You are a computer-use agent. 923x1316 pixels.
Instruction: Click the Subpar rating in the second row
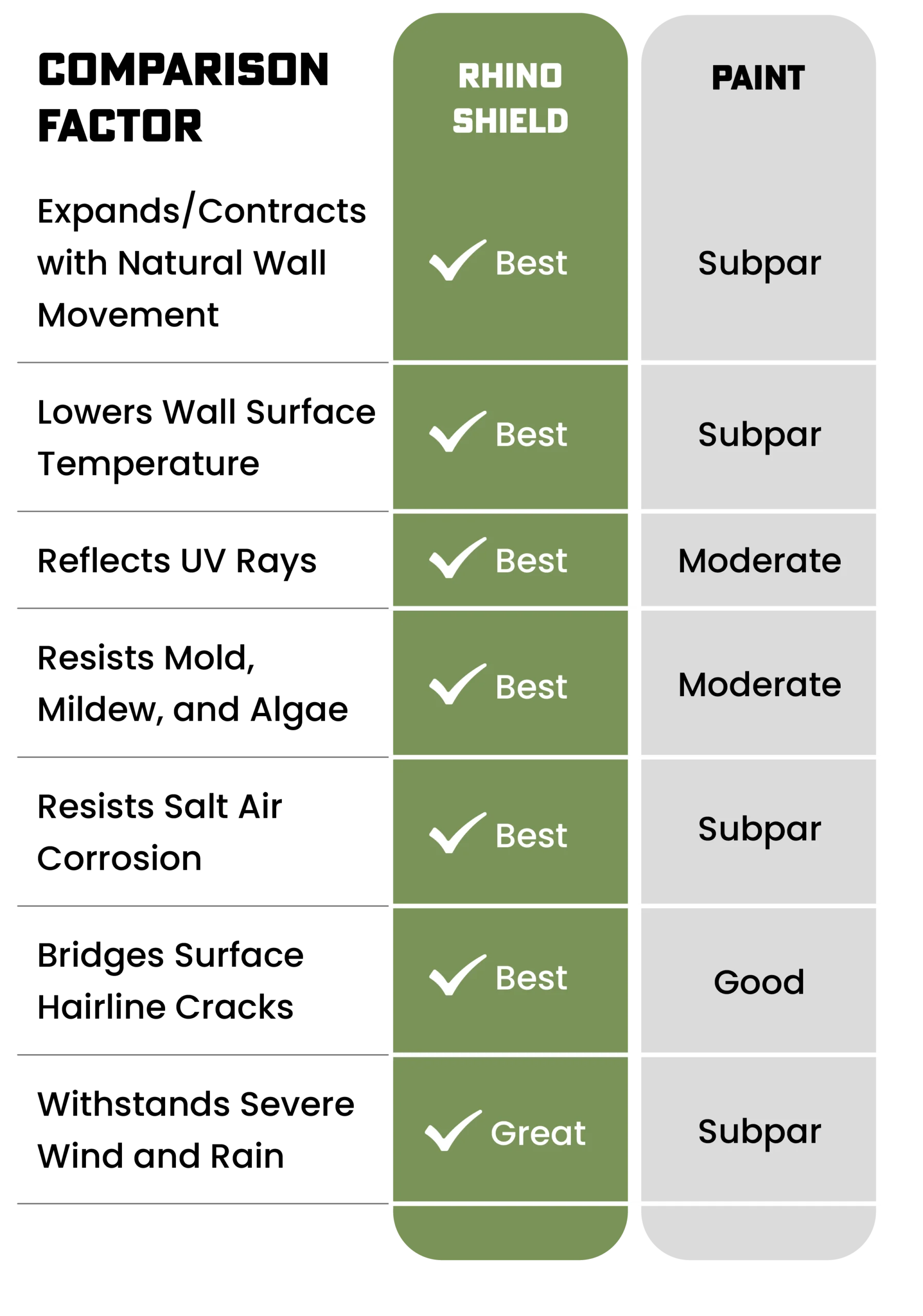[759, 435]
